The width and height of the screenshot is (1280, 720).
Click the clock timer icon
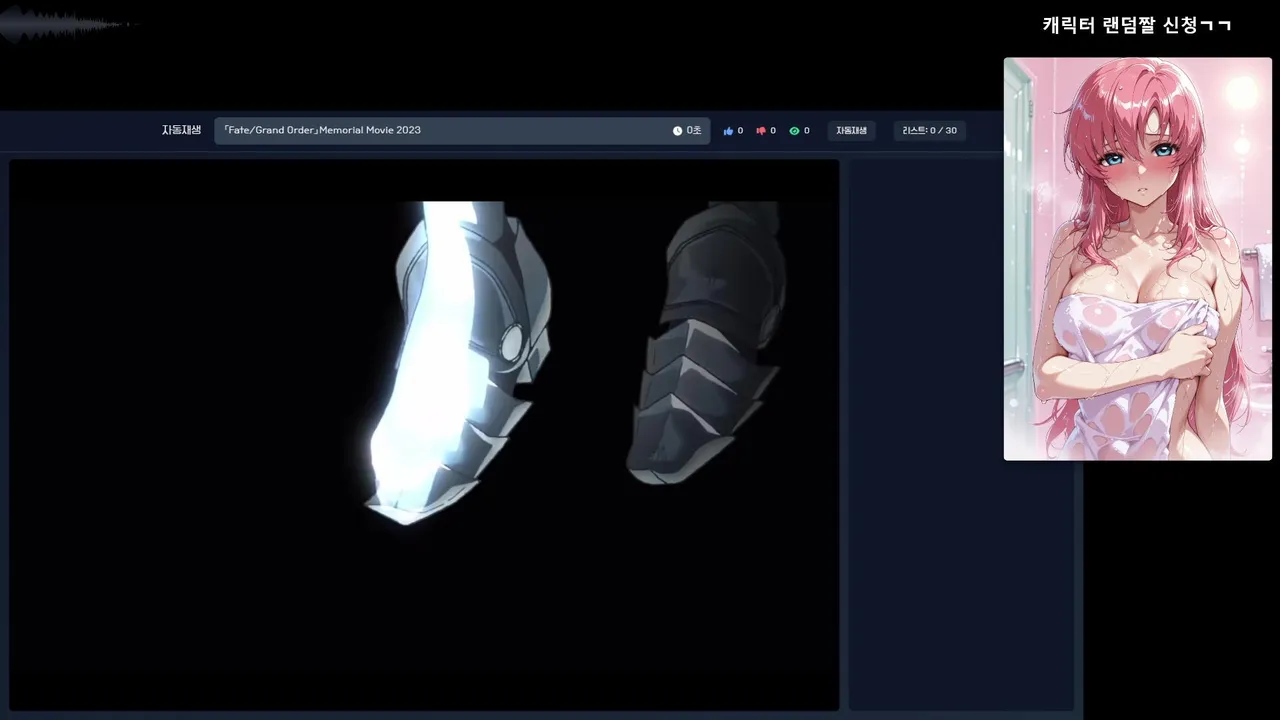click(x=677, y=131)
